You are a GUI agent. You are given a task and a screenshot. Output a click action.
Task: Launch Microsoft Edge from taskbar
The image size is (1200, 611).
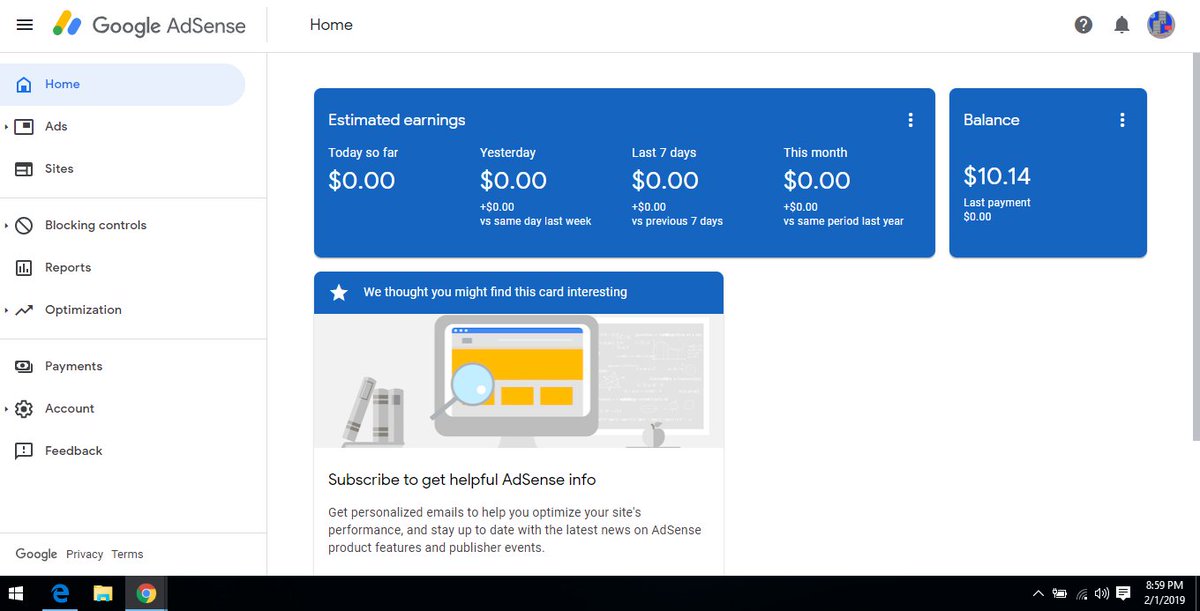click(x=59, y=594)
